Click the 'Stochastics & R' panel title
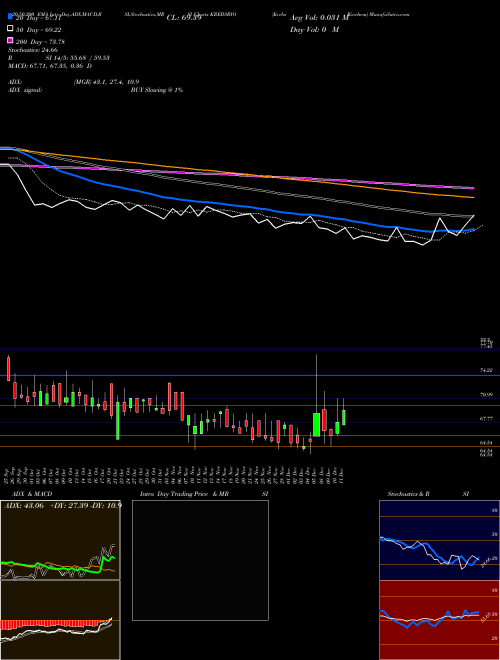 [x=408, y=494]
